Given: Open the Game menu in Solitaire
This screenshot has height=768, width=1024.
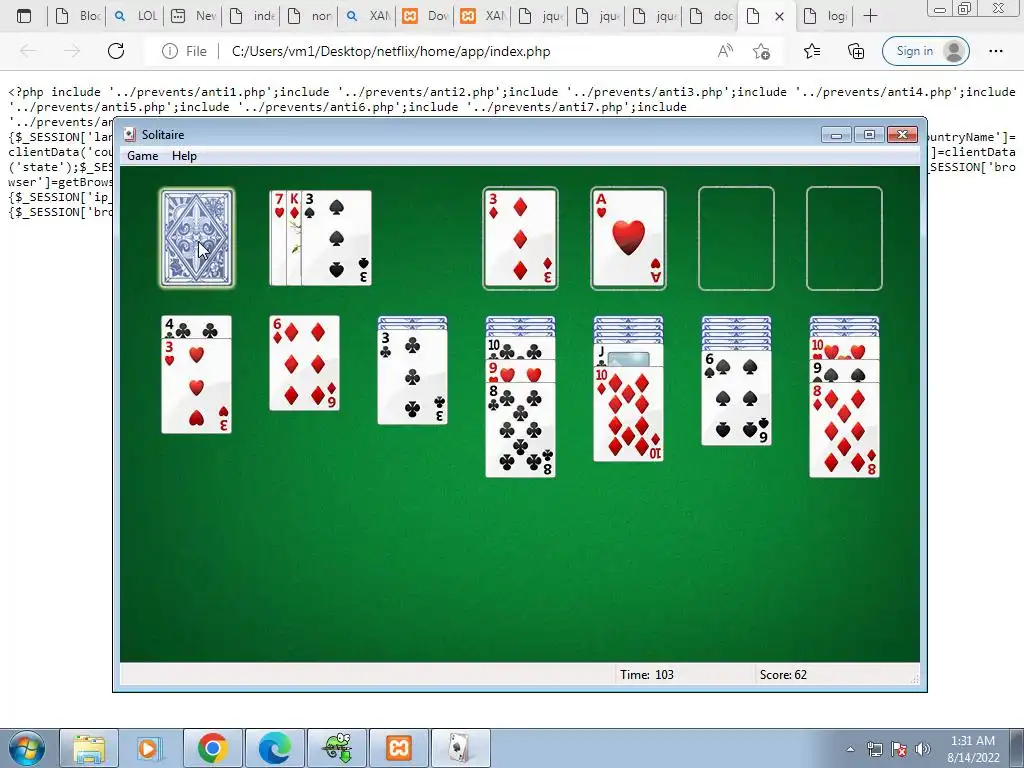Looking at the screenshot, I should pos(142,155).
